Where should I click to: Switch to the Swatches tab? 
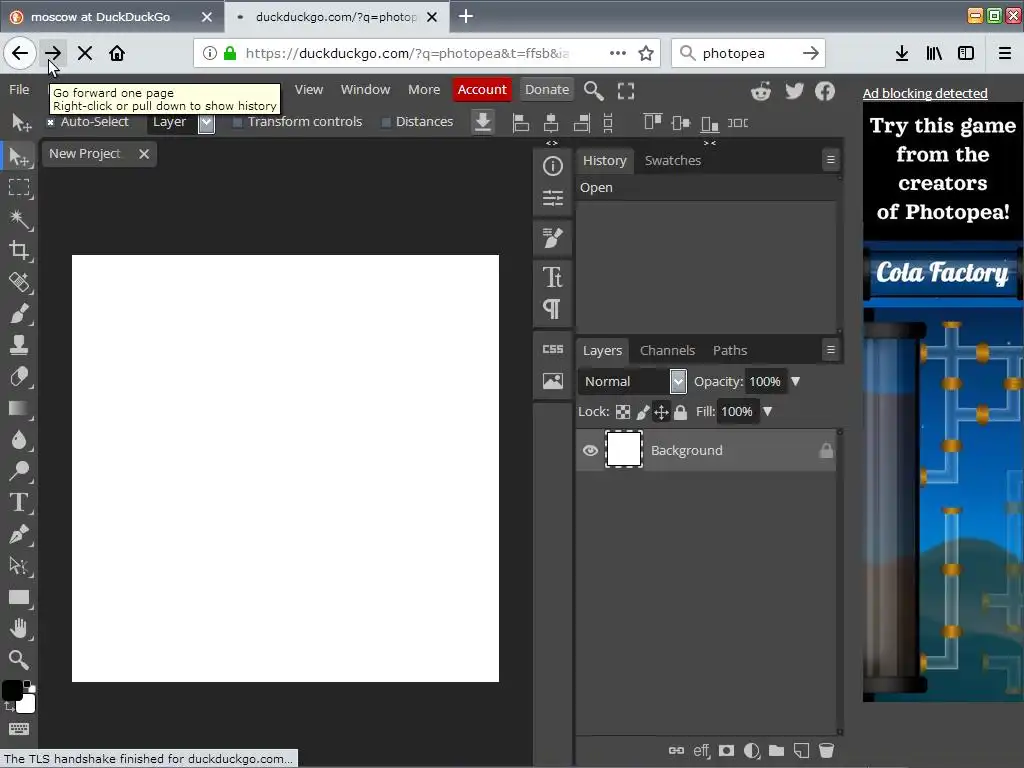tap(673, 161)
